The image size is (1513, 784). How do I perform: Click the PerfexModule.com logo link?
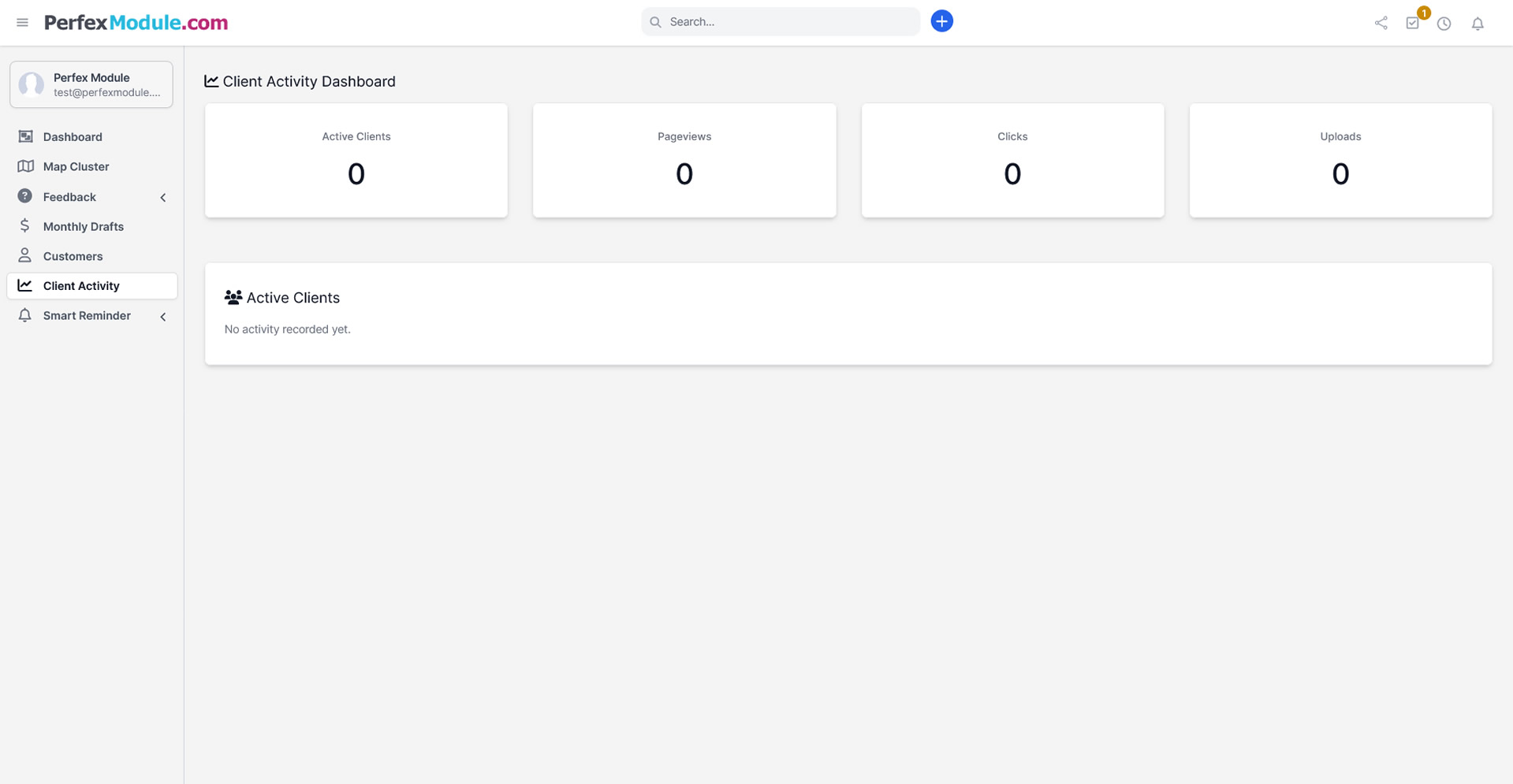click(136, 23)
